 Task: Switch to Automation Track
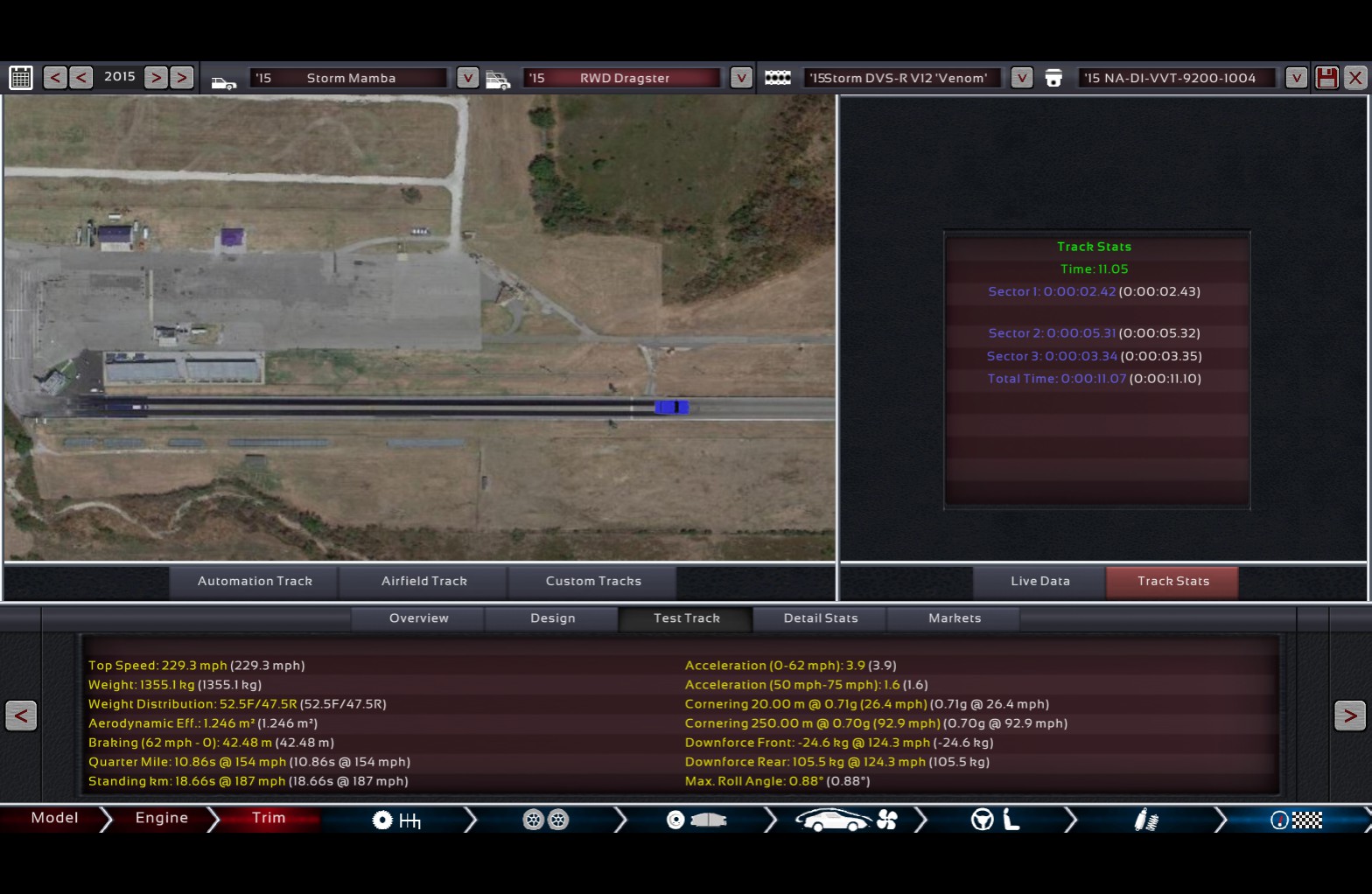[255, 582]
